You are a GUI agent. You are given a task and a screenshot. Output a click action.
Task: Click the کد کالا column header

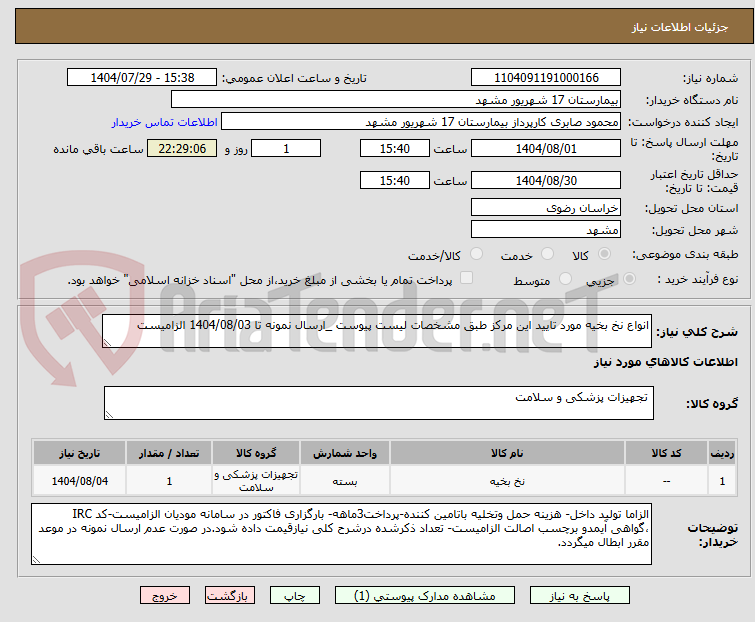666,453
